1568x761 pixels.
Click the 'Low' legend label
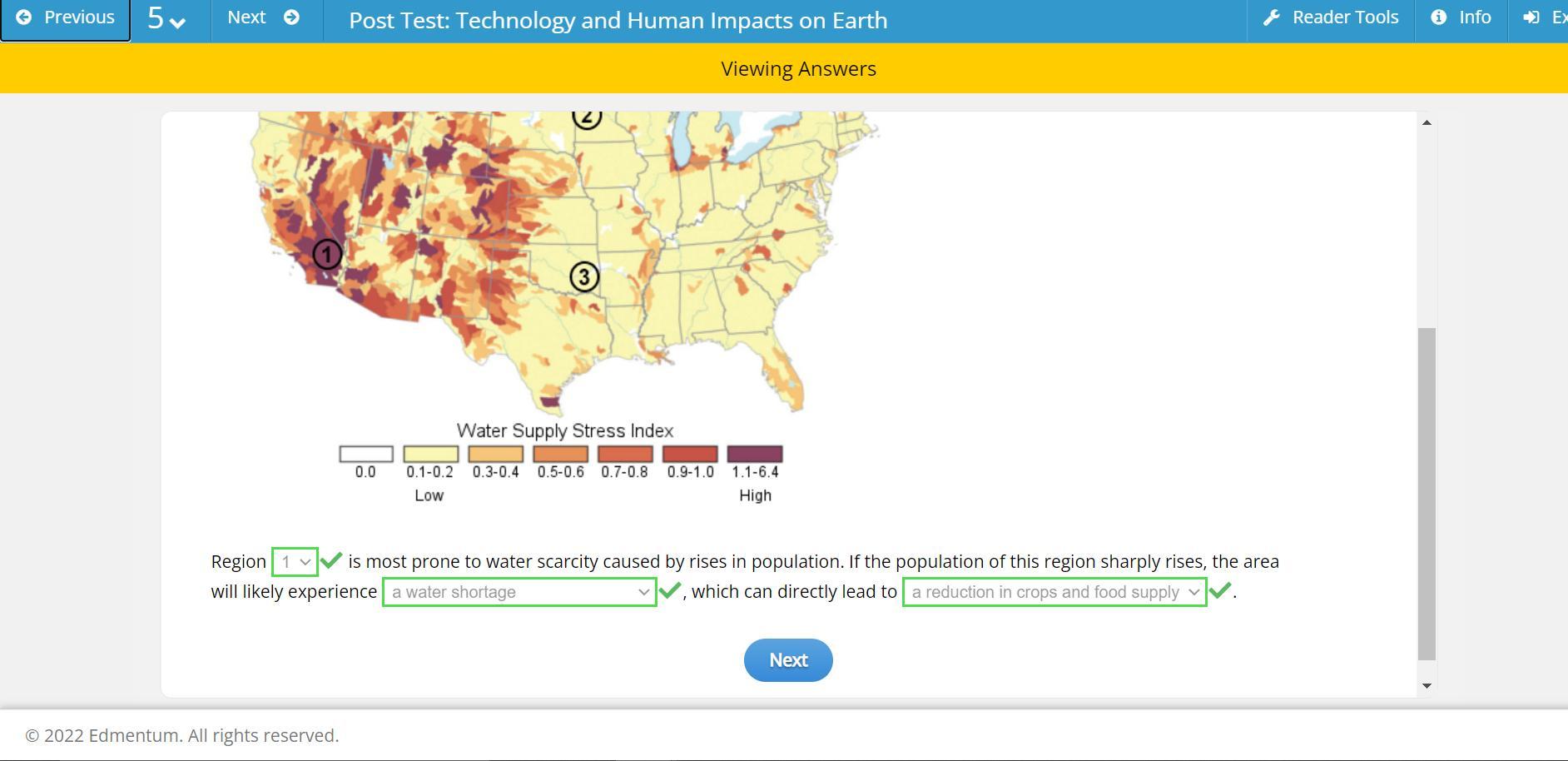click(x=429, y=495)
